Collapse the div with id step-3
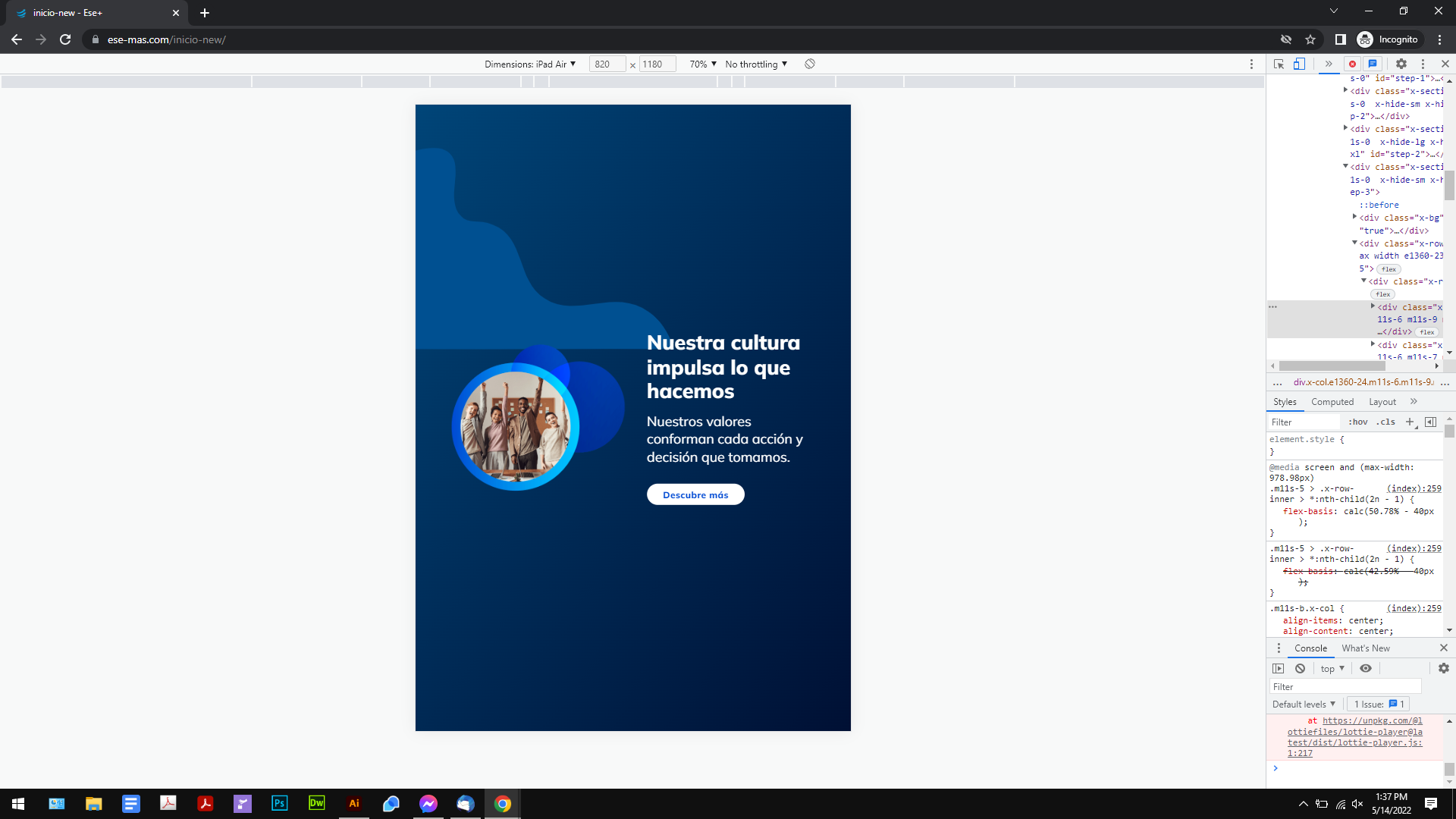The image size is (1456, 819). (x=1345, y=166)
